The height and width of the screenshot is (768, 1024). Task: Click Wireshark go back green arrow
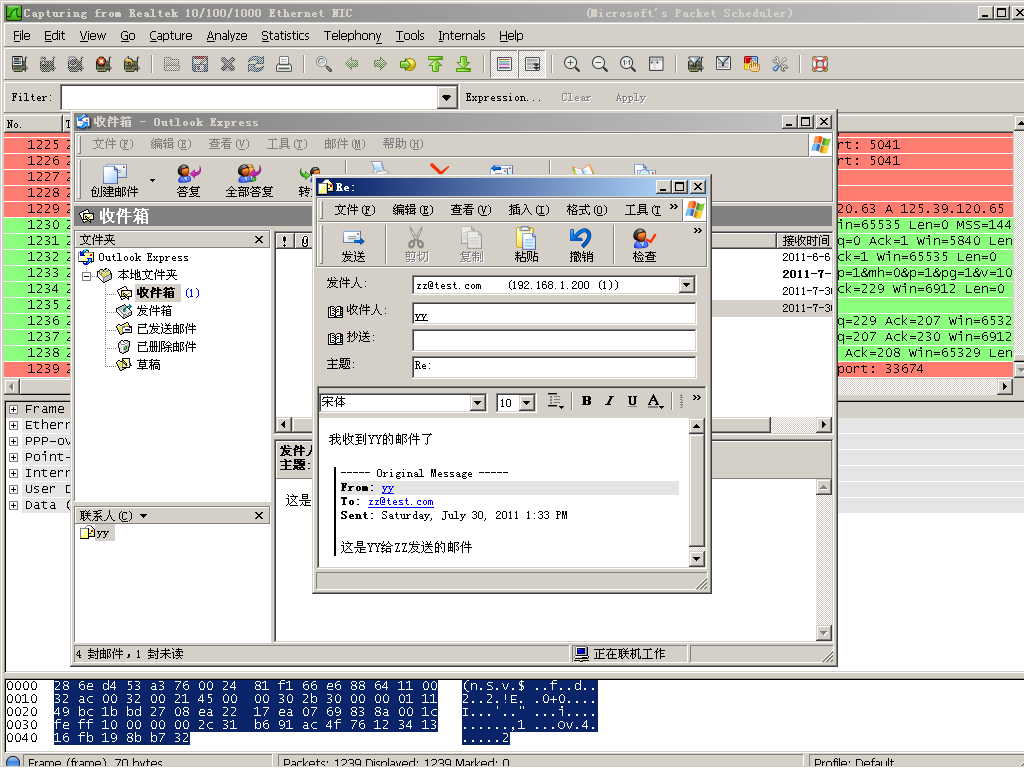pos(352,63)
